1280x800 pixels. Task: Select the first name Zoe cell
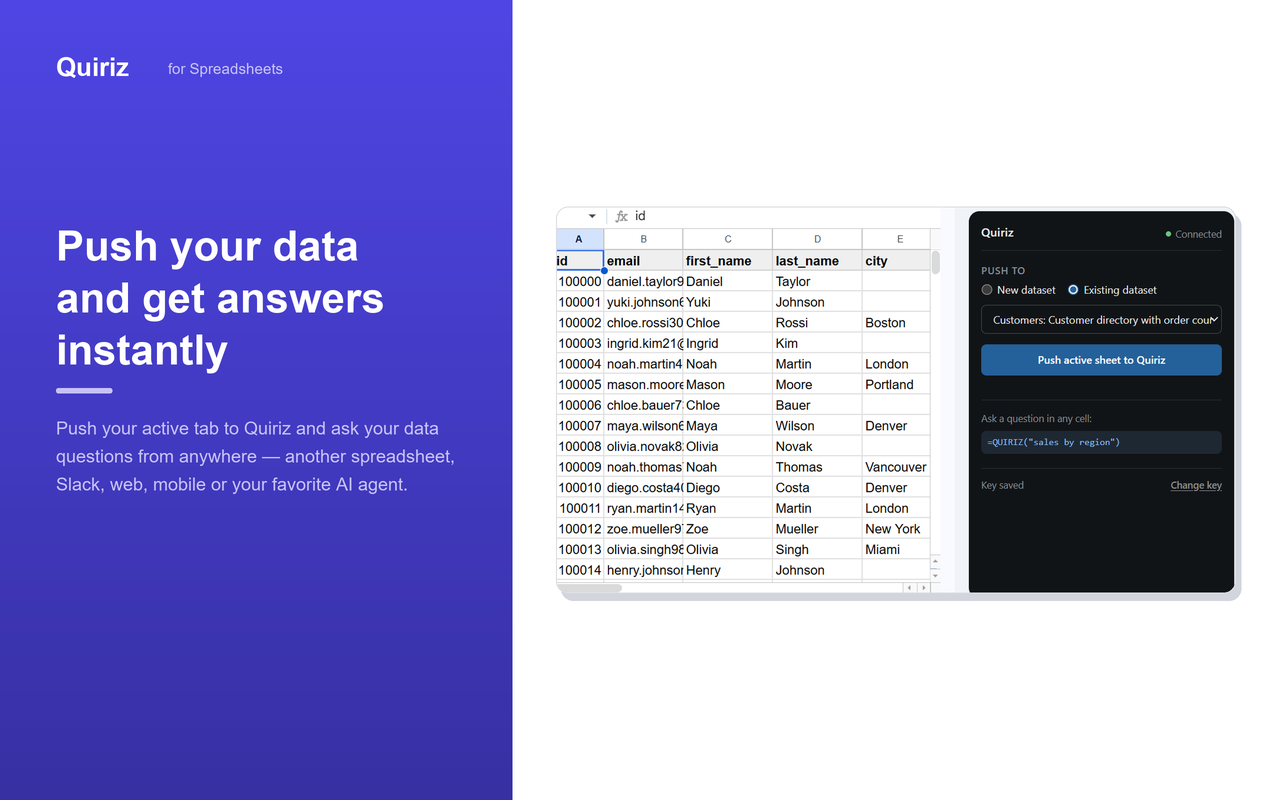pos(728,529)
